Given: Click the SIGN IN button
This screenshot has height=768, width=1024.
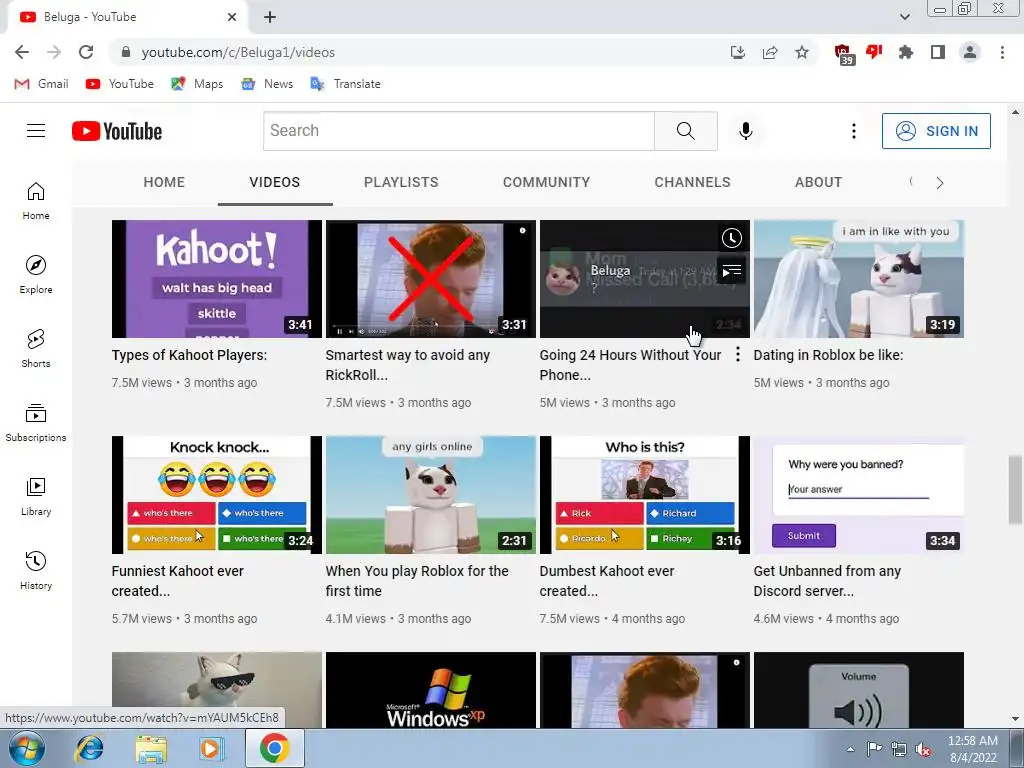Looking at the screenshot, I should click(x=936, y=131).
